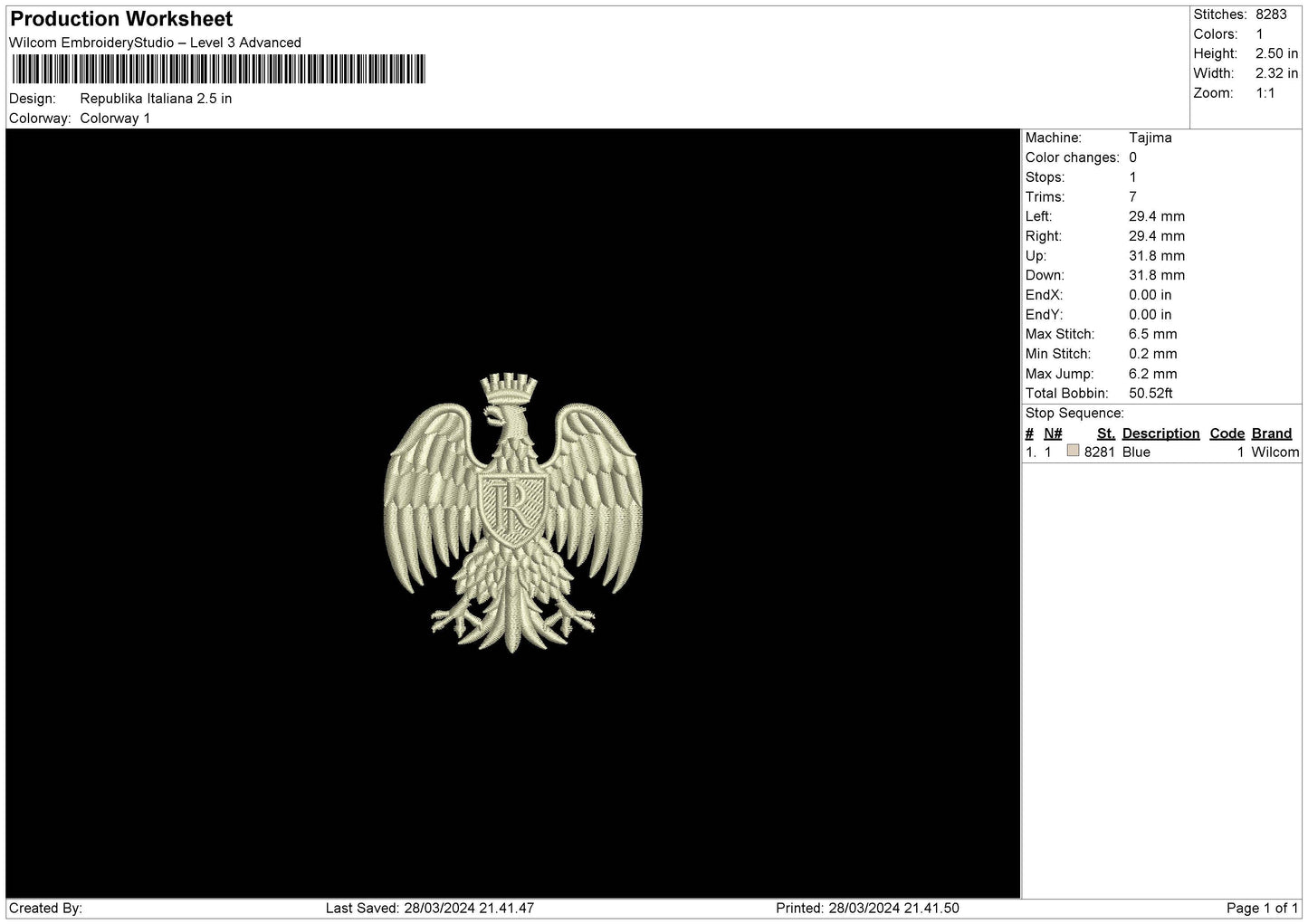Screen dimensions: 1308x924
Task: Click the Color changes value 0
Action: tap(1132, 157)
